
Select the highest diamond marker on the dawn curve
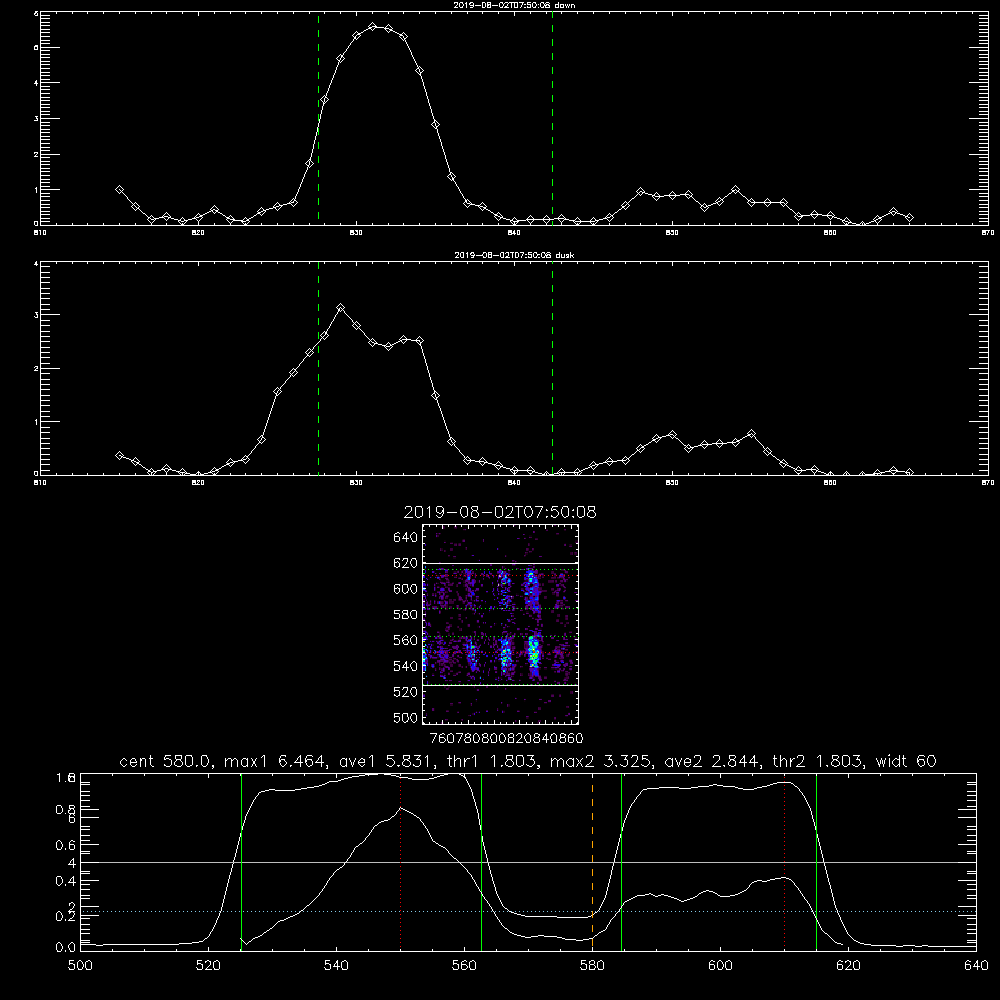click(373, 26)
